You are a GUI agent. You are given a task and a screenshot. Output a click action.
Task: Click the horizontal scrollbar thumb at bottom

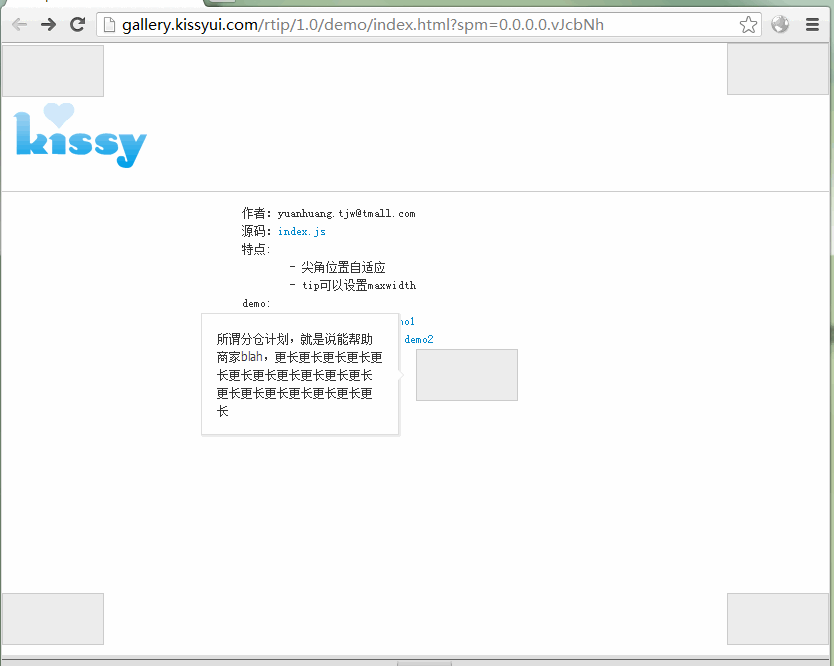pos(424,662)
